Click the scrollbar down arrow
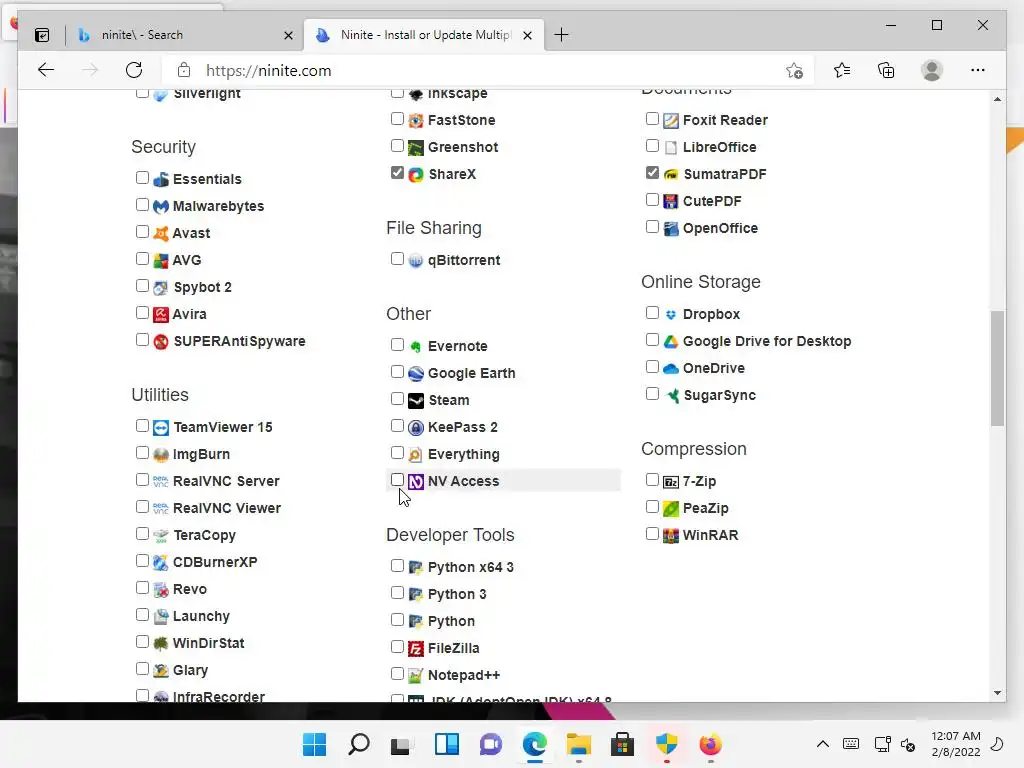1024x768 pixels. [x=997, y=693]
